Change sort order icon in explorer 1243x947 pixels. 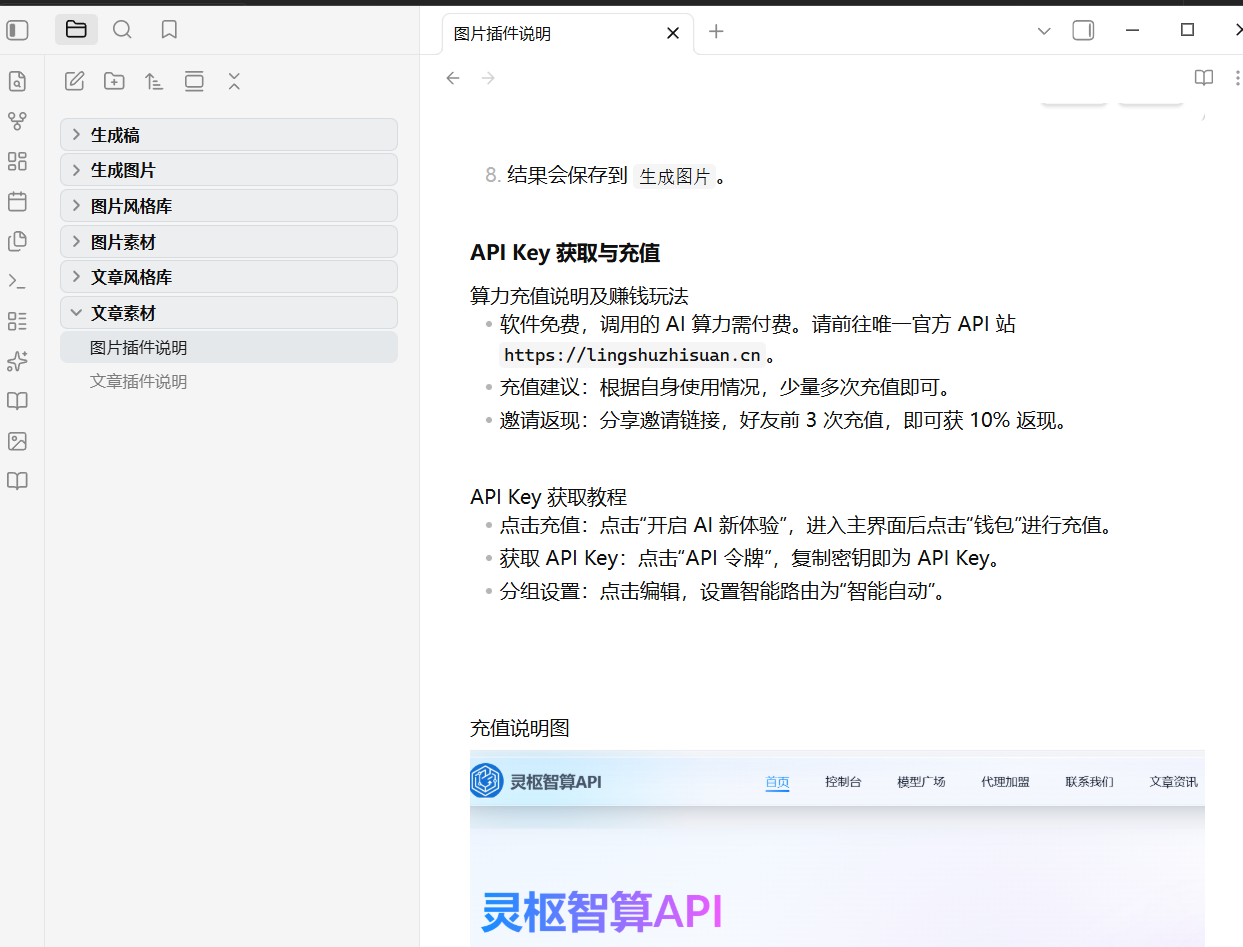pyautogui.click(x=154, y=82)
